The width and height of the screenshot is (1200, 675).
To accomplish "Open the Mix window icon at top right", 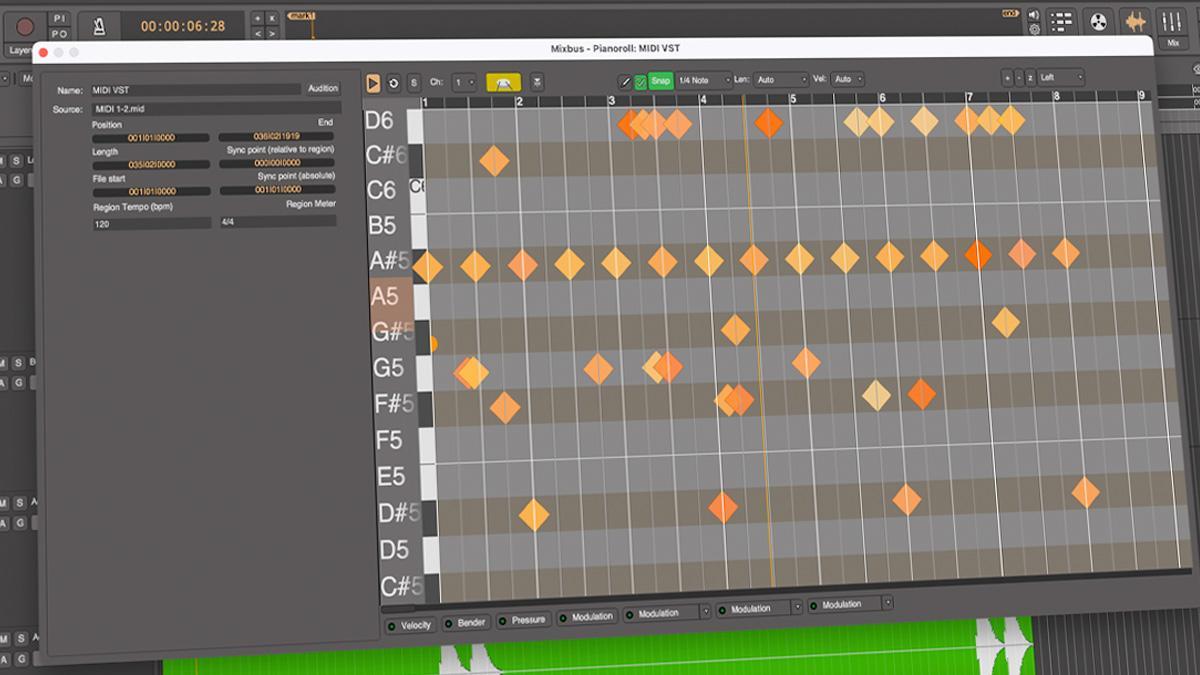I will [1171, 22].
